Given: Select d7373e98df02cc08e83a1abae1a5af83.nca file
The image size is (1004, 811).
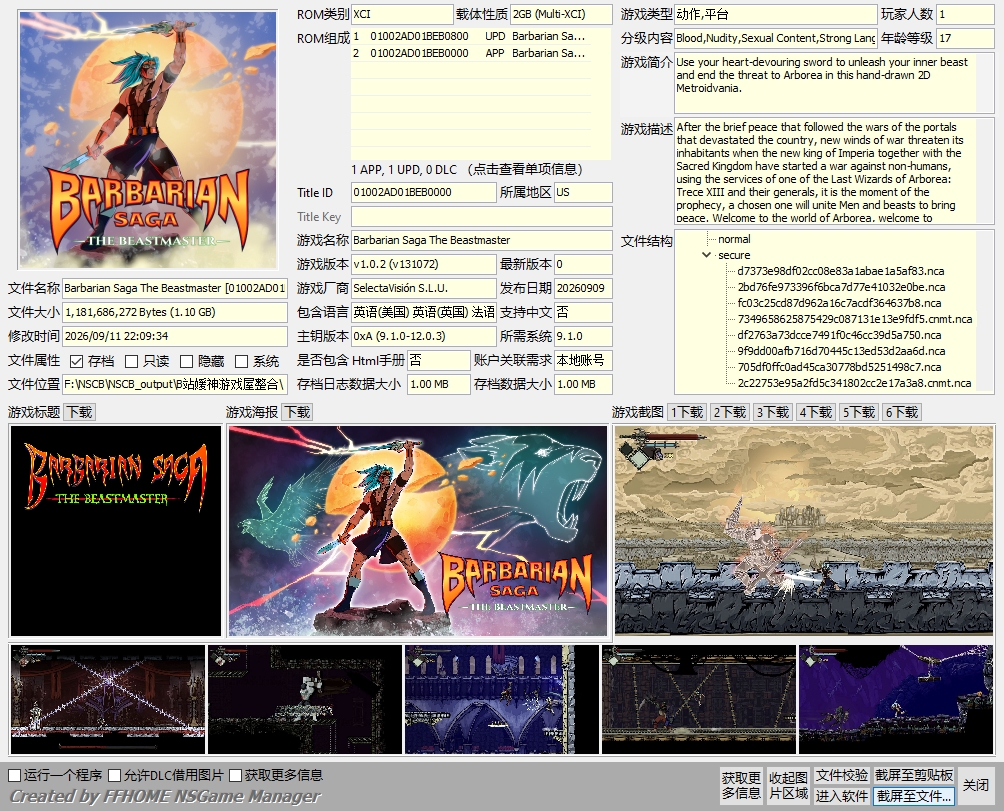Looking at the screenshot, I should (841, 271).
